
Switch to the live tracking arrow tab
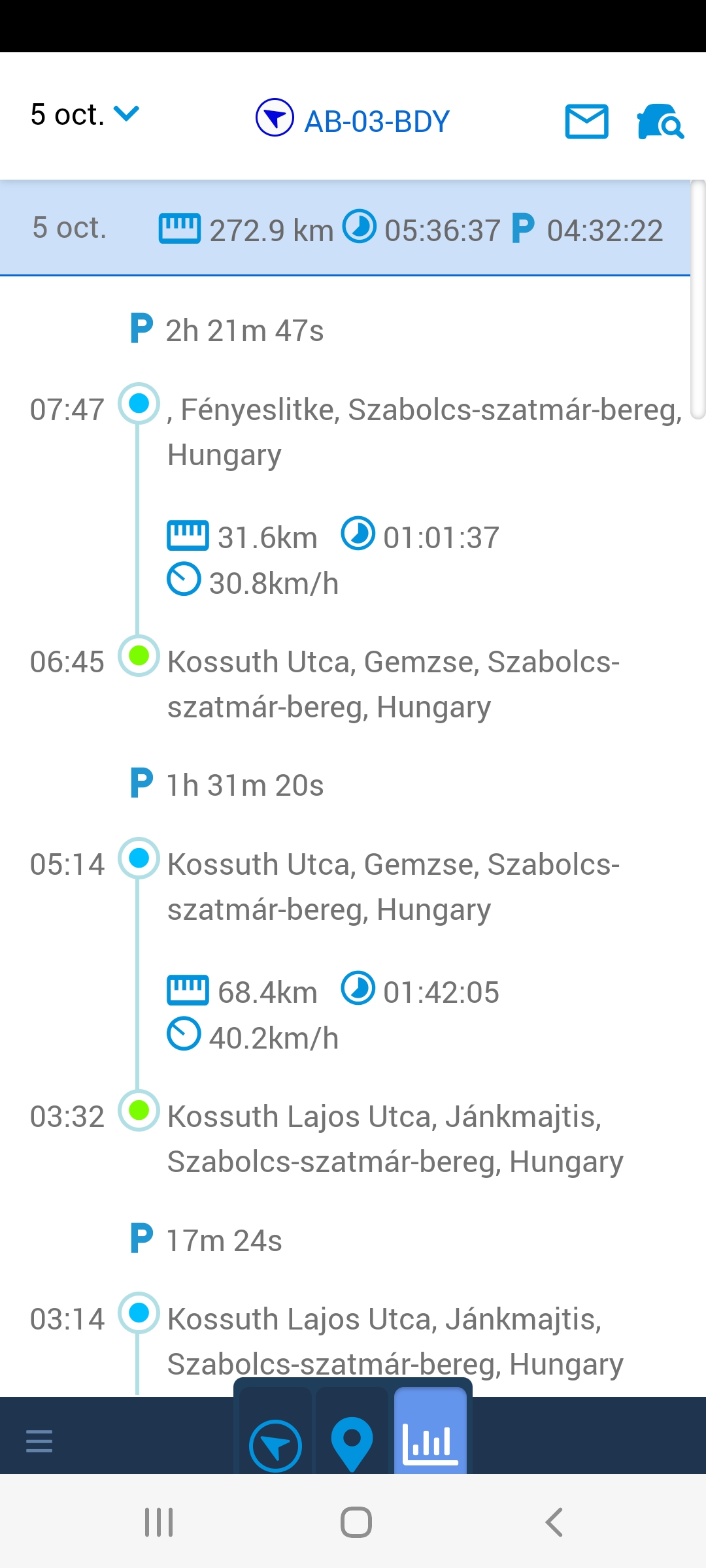click(x=275, y=1446)
